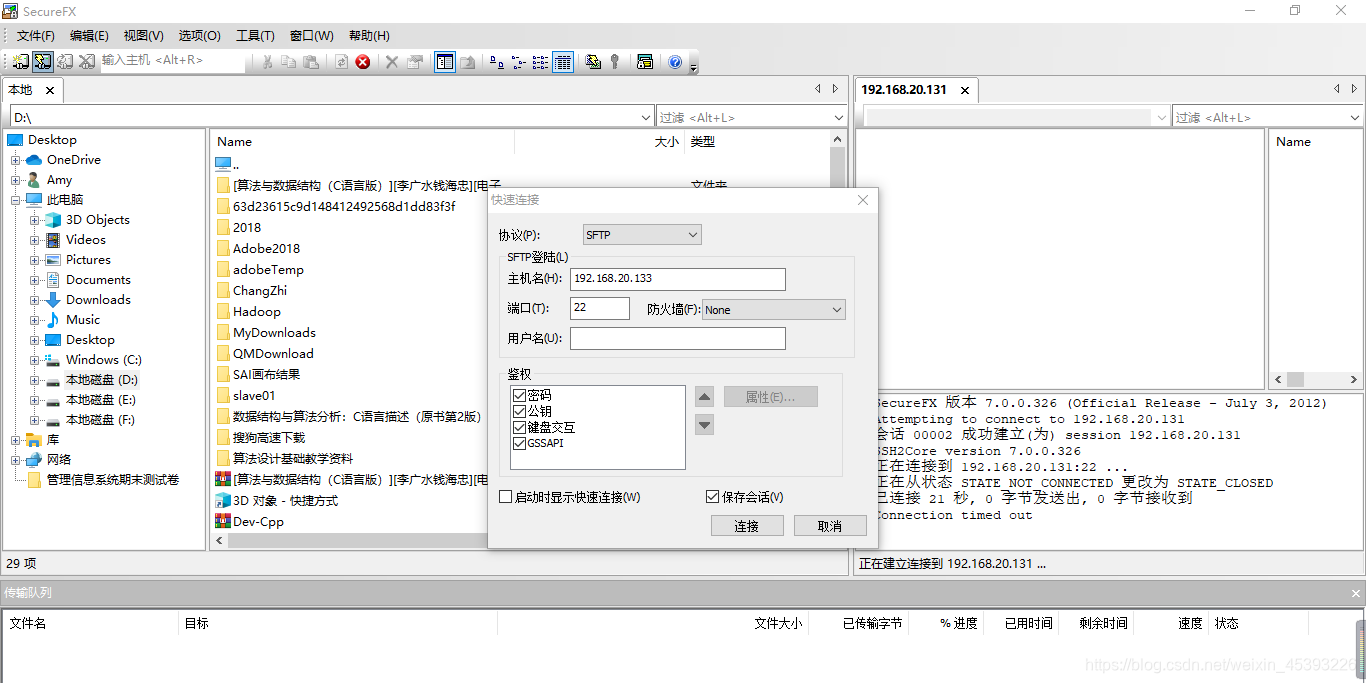Click the Properties toolbar icon
Screen dimensions: 1366x683
pyautogui.click(x=415, y=61)
